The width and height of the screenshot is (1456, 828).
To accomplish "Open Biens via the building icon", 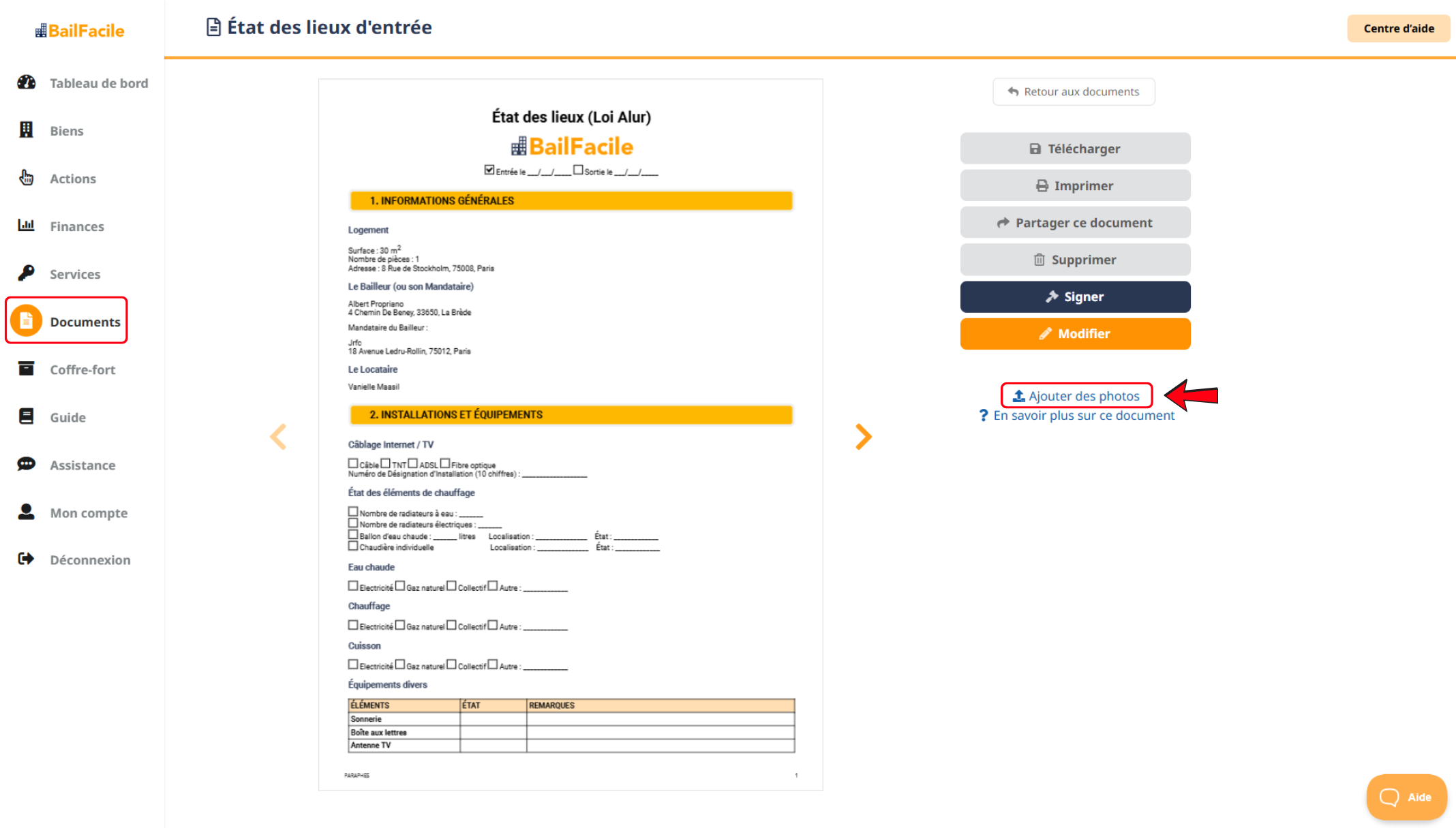I will [27, 130].
